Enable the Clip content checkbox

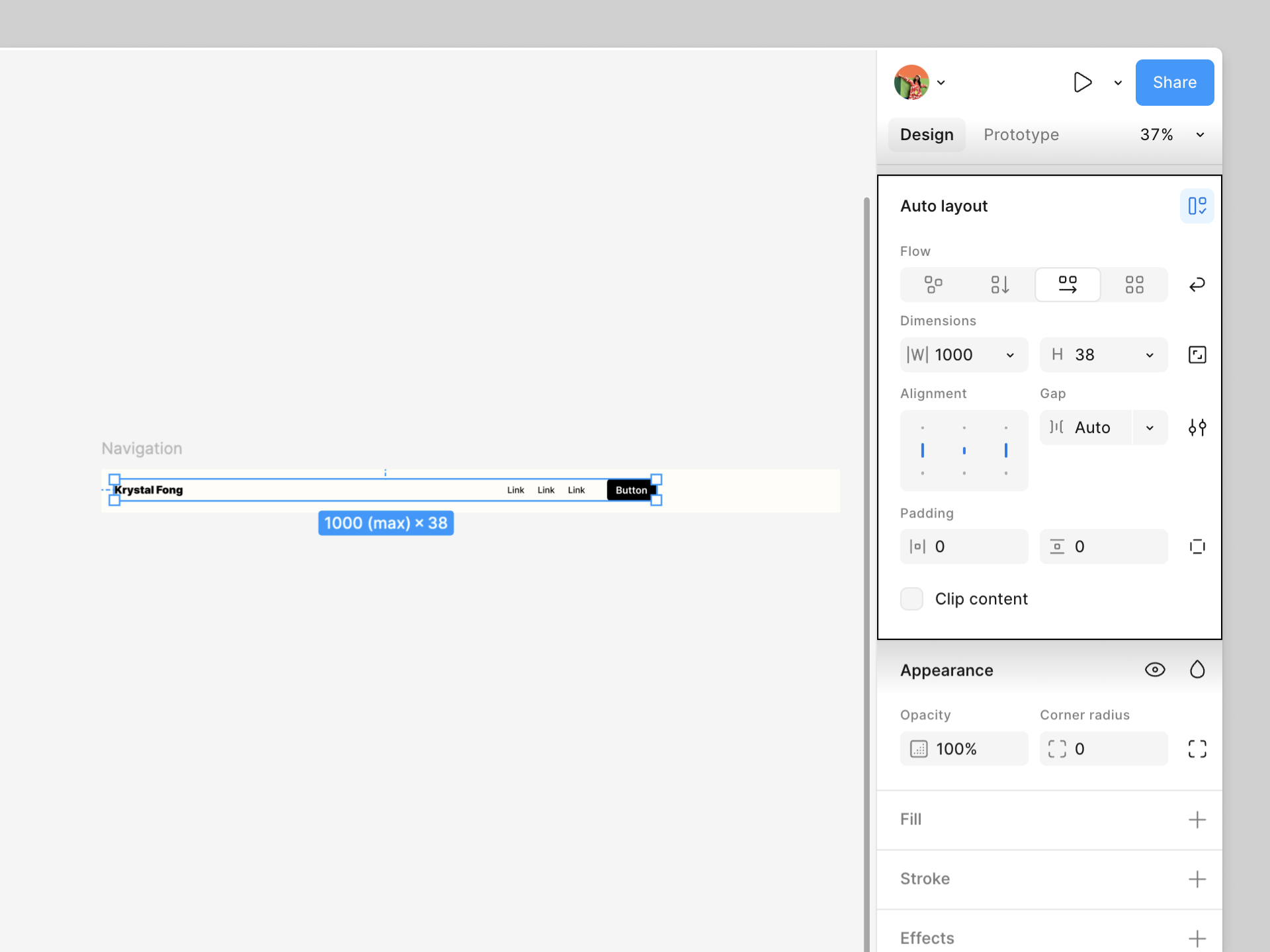click(911, 599)
